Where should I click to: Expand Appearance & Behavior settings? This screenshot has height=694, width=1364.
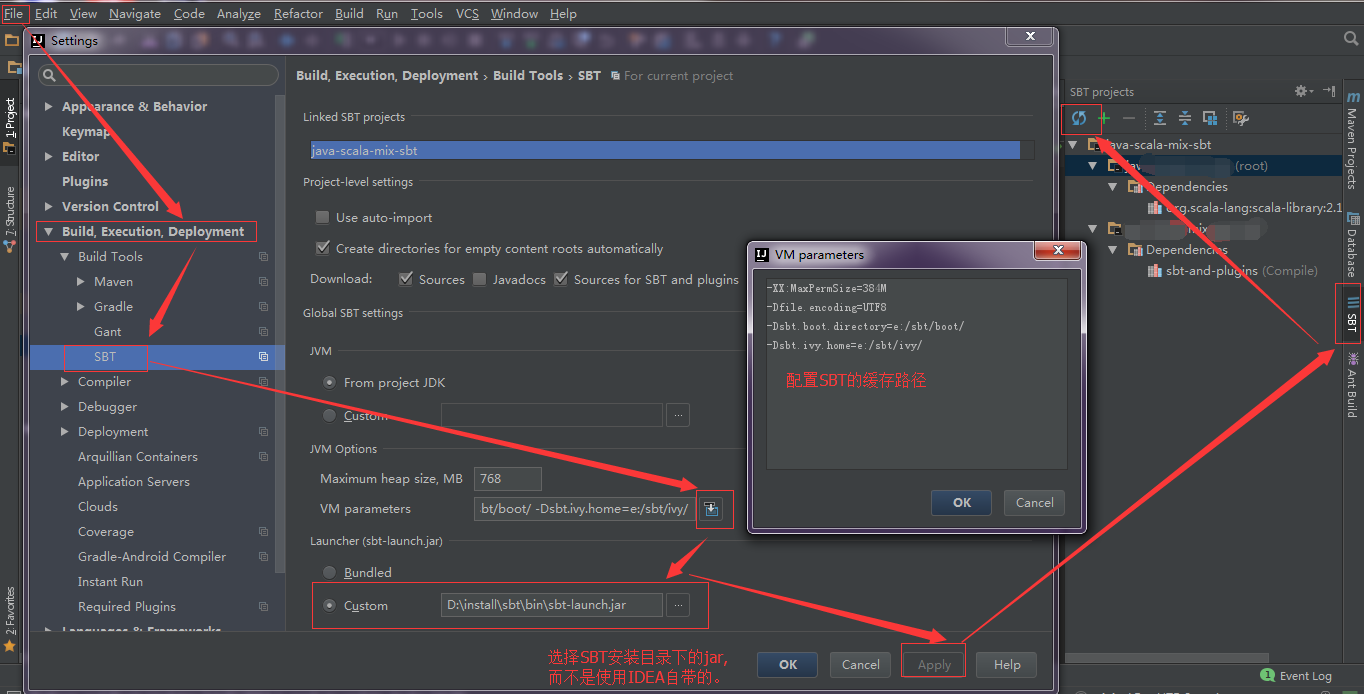tap(49, 107)
